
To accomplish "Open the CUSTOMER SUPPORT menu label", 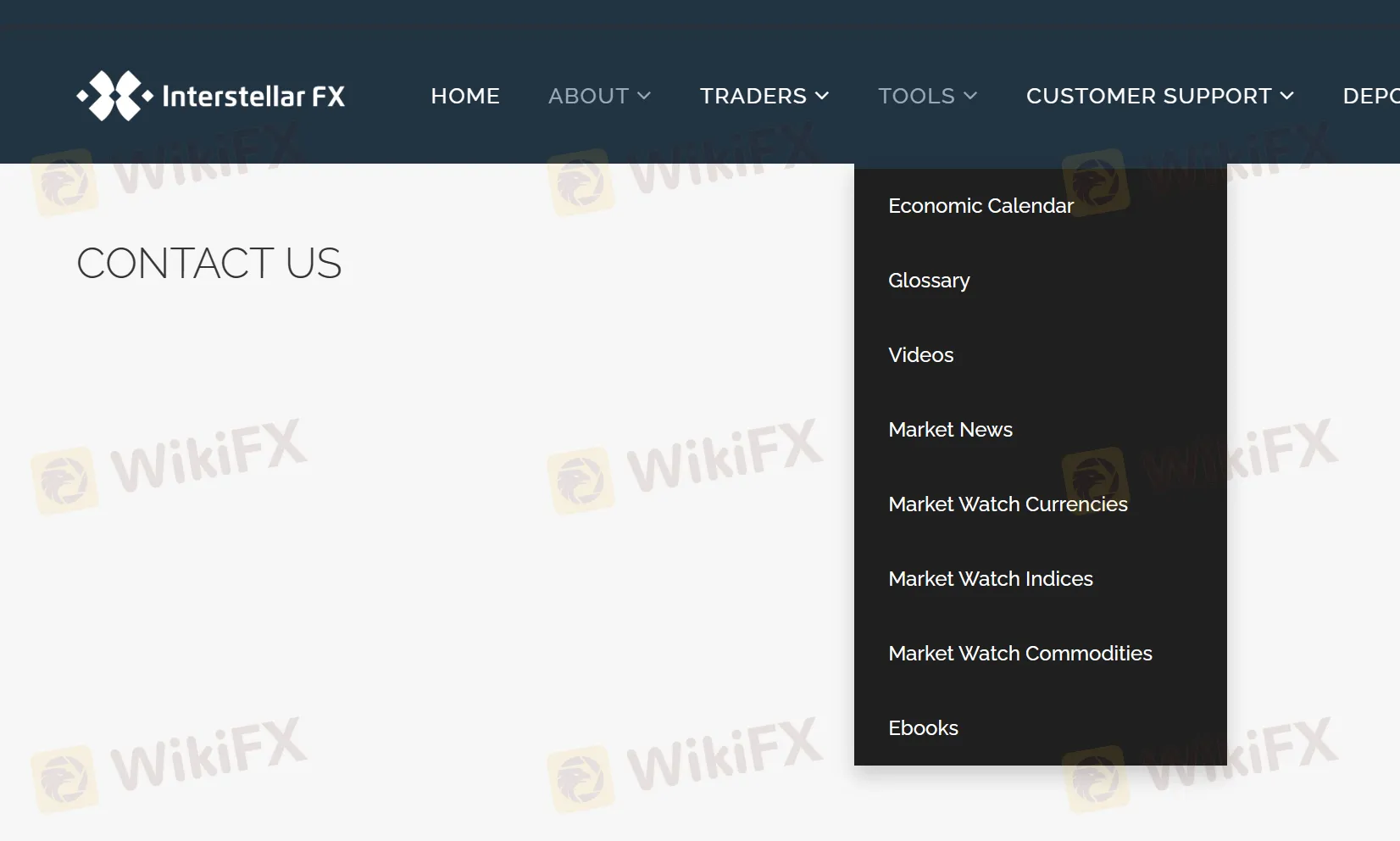I will 1148,96.
